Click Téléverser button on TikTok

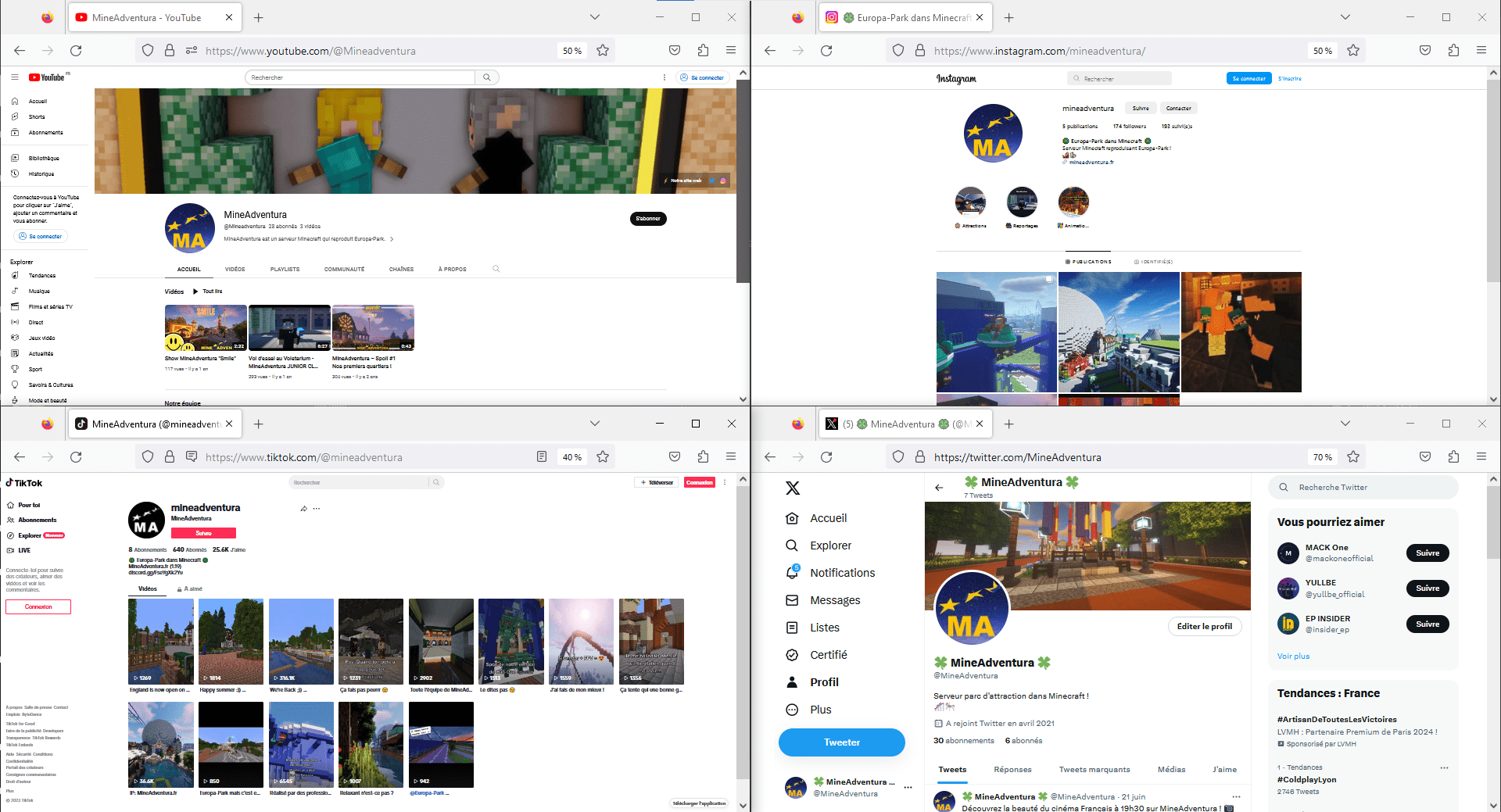657,483
